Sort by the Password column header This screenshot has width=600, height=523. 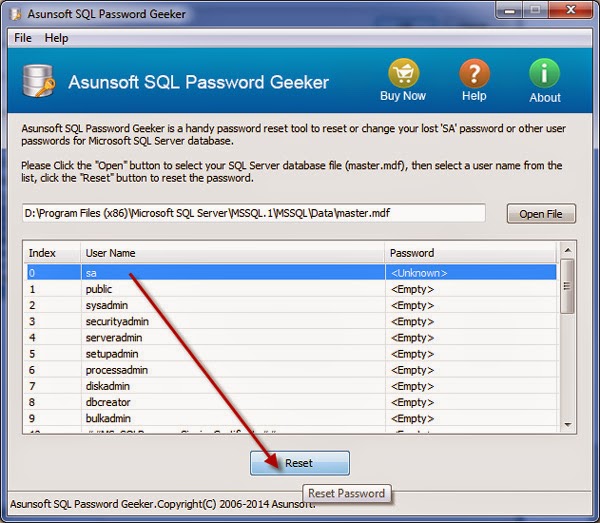(471, 253)
